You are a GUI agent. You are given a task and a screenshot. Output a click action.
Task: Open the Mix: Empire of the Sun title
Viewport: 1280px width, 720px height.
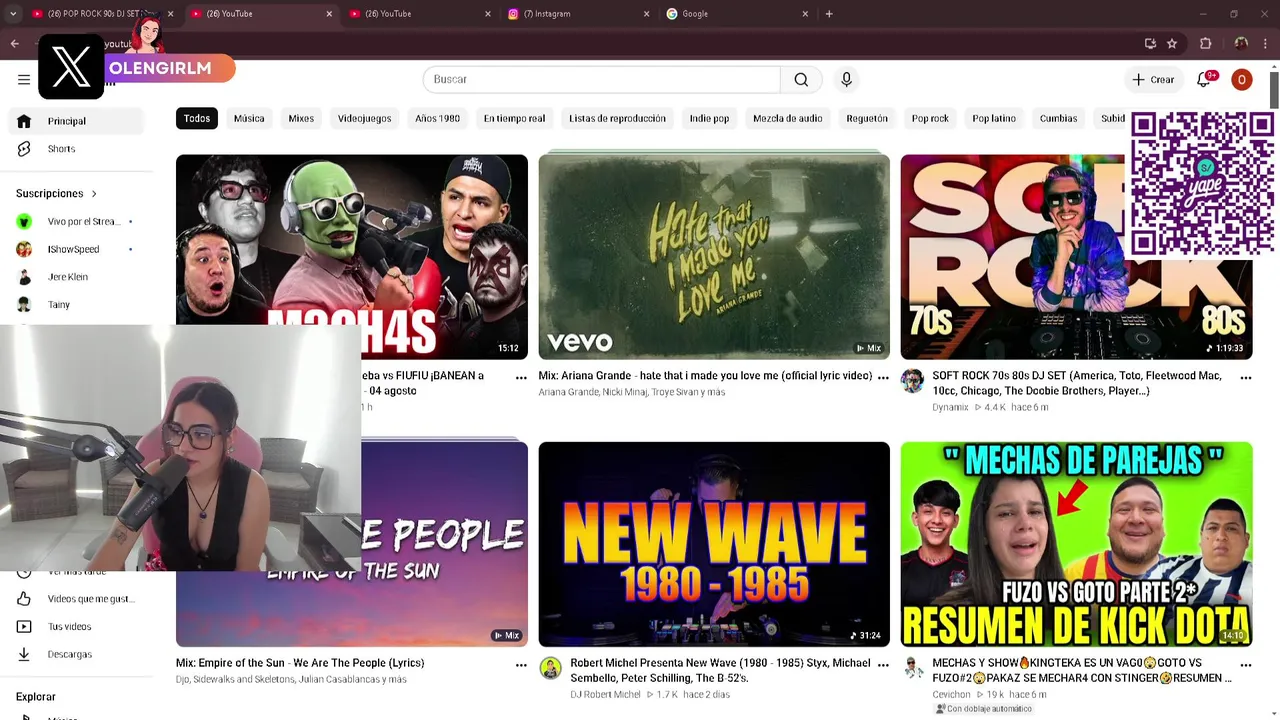[x=300, y=663]
